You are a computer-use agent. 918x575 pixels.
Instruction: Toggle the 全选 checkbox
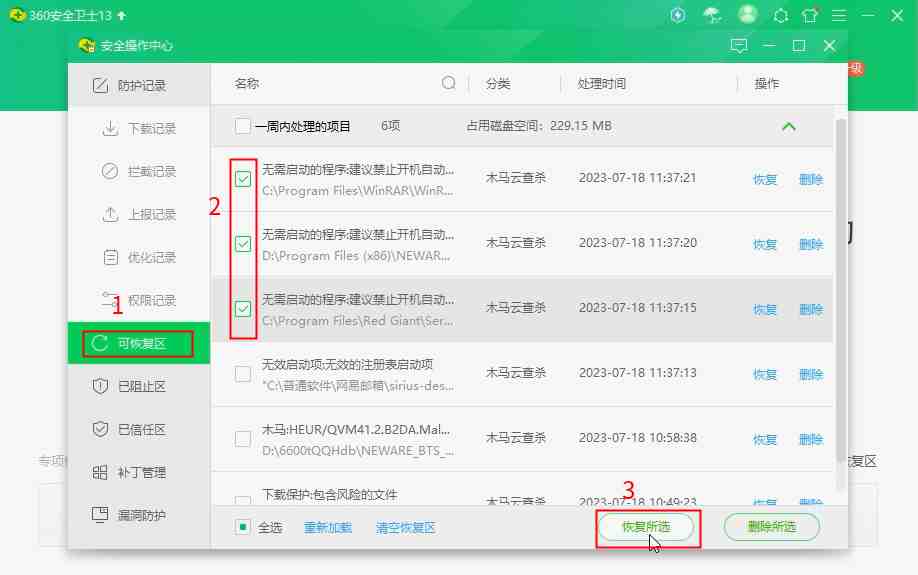[x=242, y=527]
